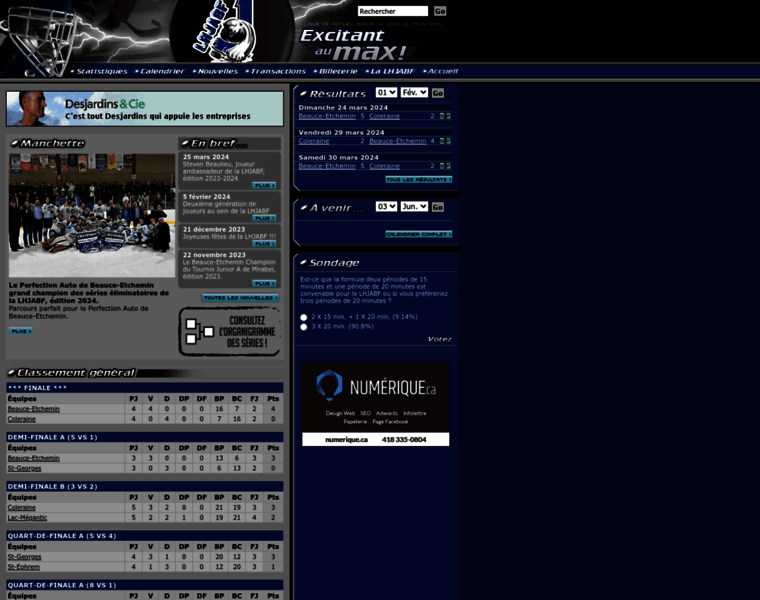Focus the Rechercher search field
Screen dimensions: 760x600
pos(393,11)
